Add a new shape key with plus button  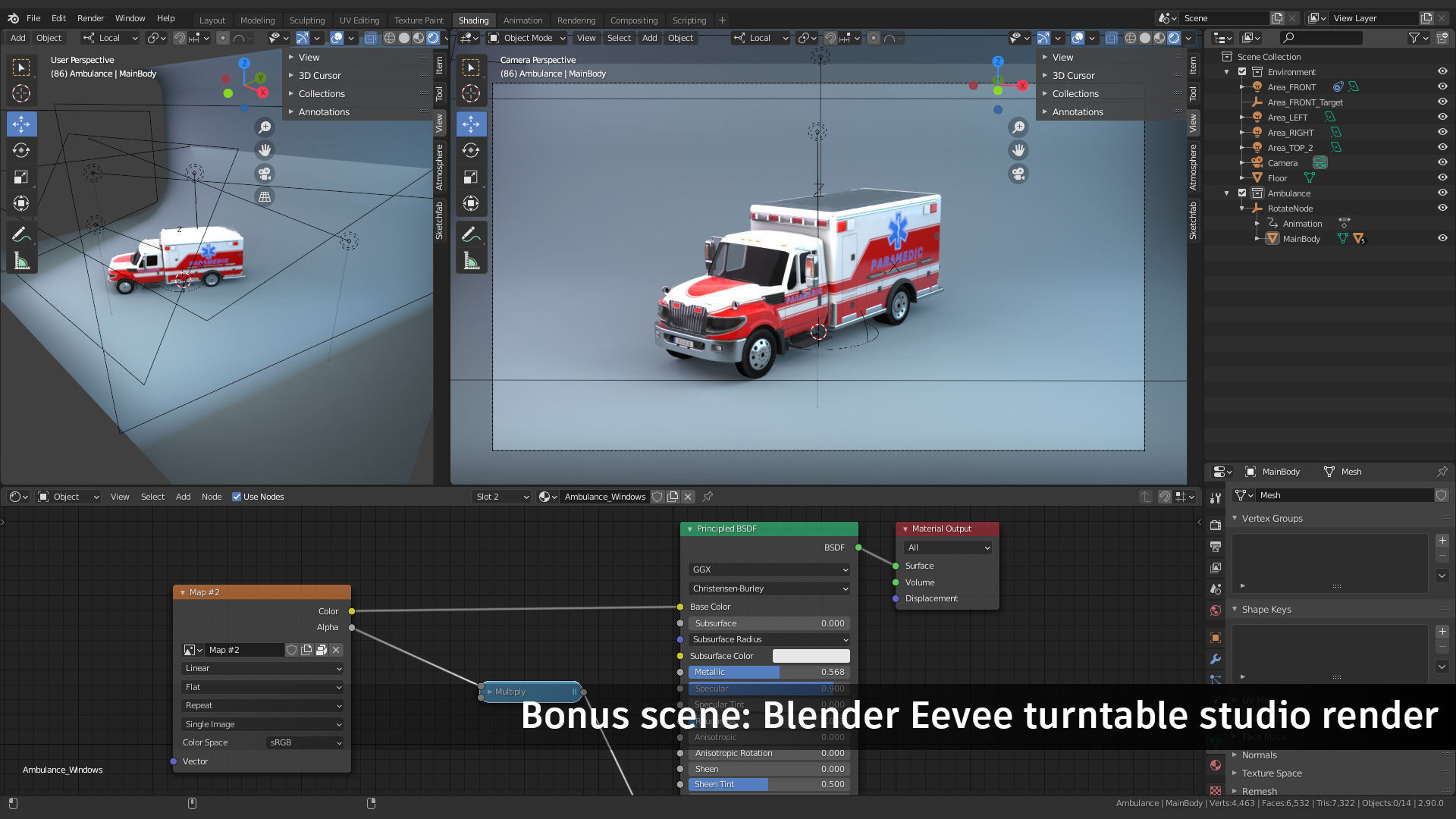click(x=1442, y=632)
